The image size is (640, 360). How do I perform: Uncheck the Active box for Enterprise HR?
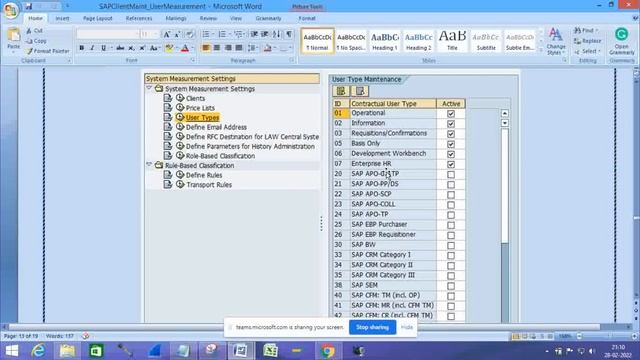coord(451,164)
